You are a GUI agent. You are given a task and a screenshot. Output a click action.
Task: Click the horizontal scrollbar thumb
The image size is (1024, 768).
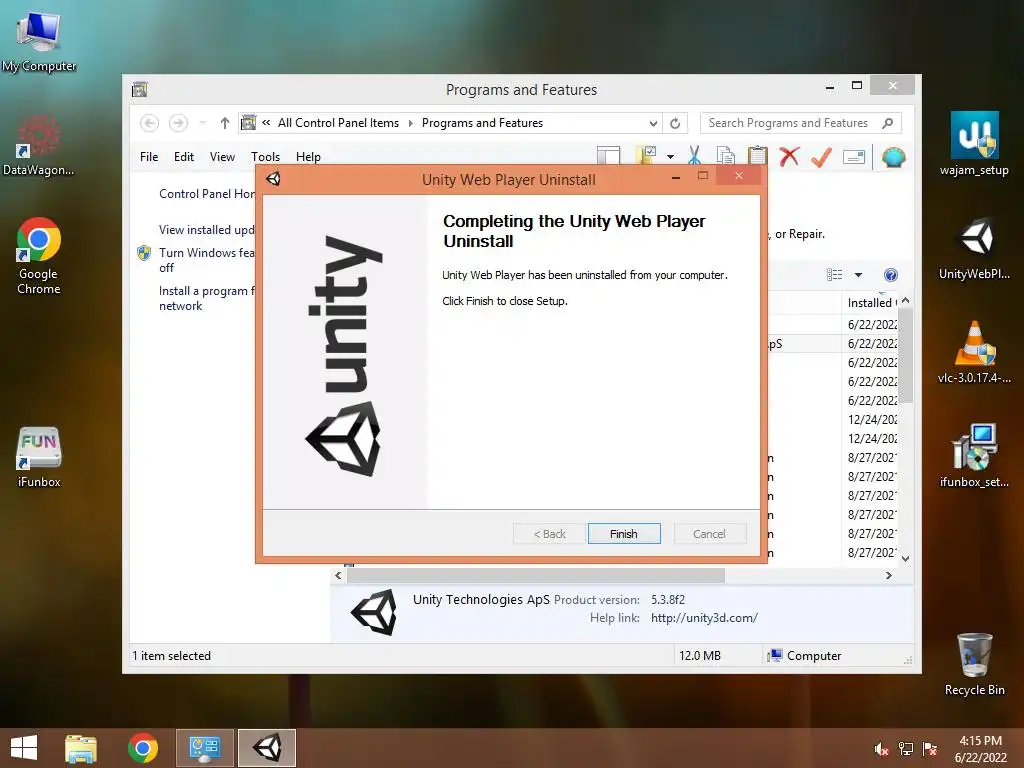(536, 575)
